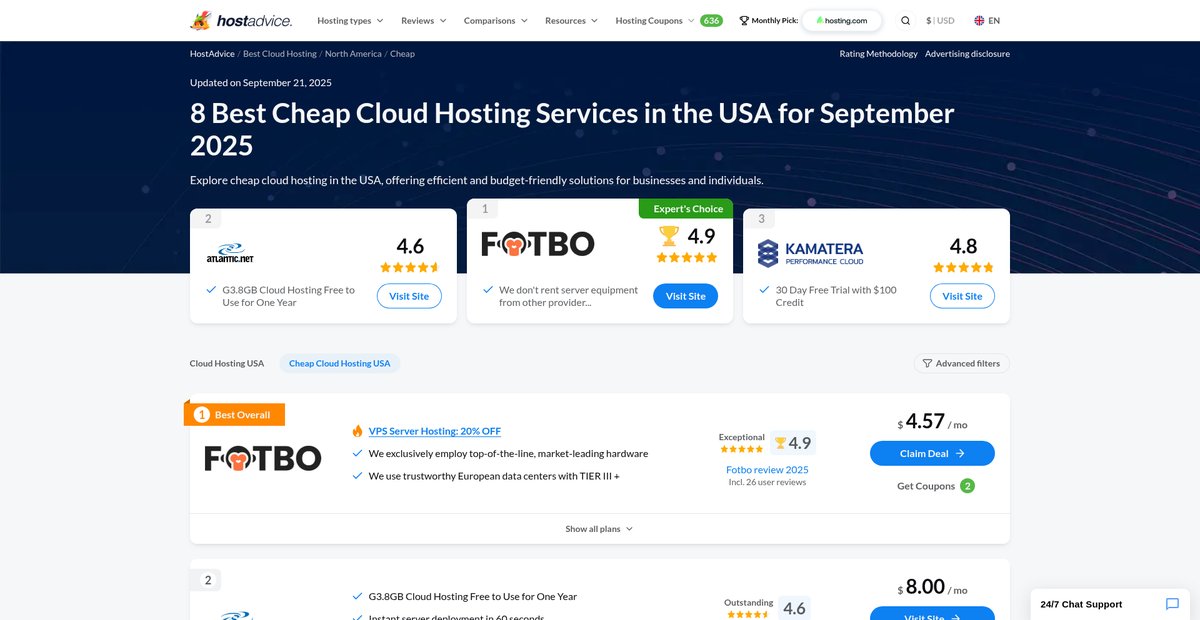Click the Atlantic.net logo in top card

(x=230, y=253)
